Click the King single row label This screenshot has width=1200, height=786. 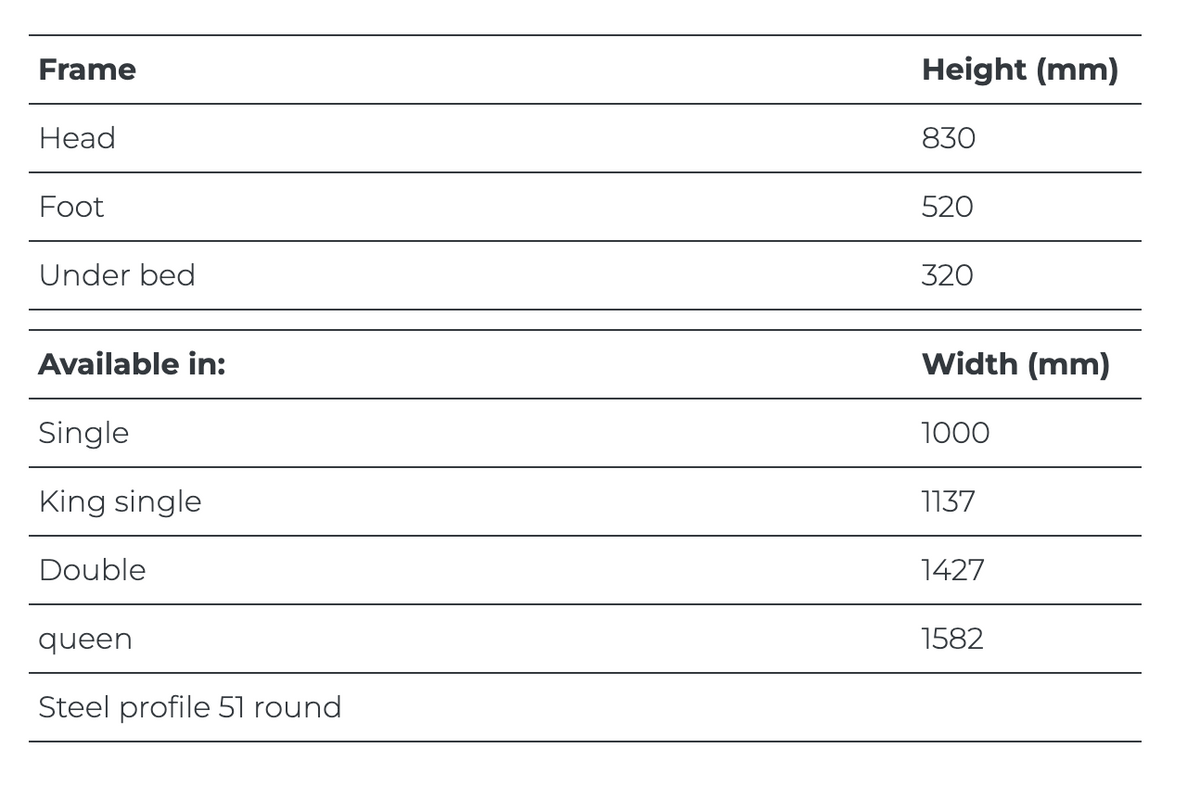[x=120, y=501]
